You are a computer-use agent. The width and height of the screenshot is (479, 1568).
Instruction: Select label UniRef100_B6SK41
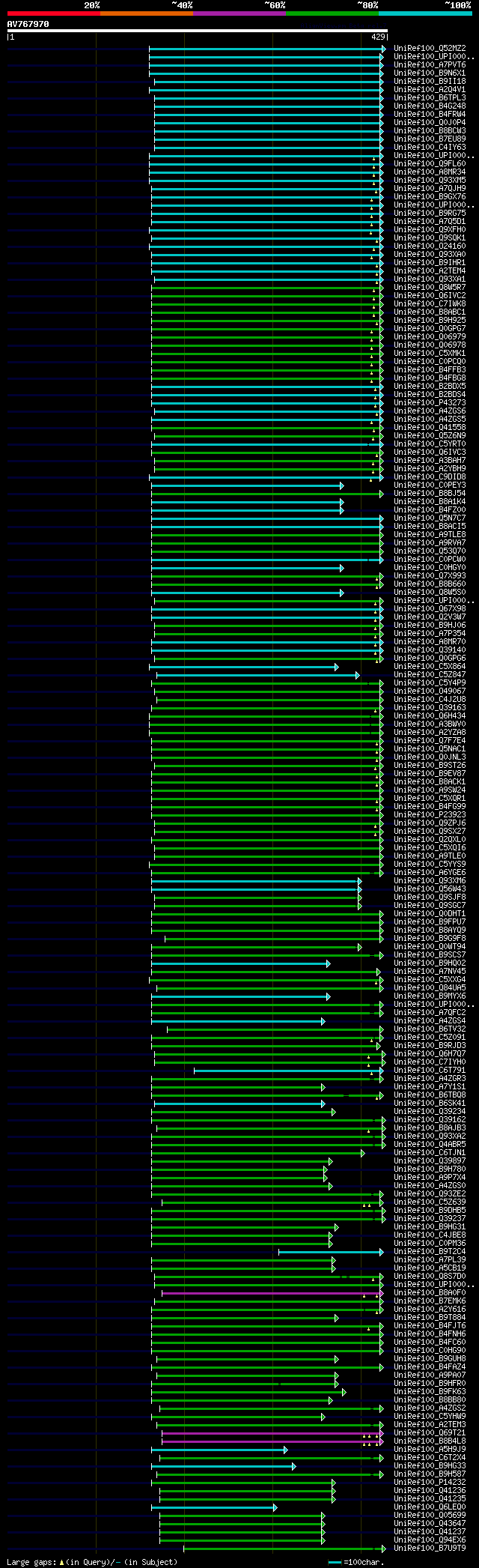tap(430, 1104)
